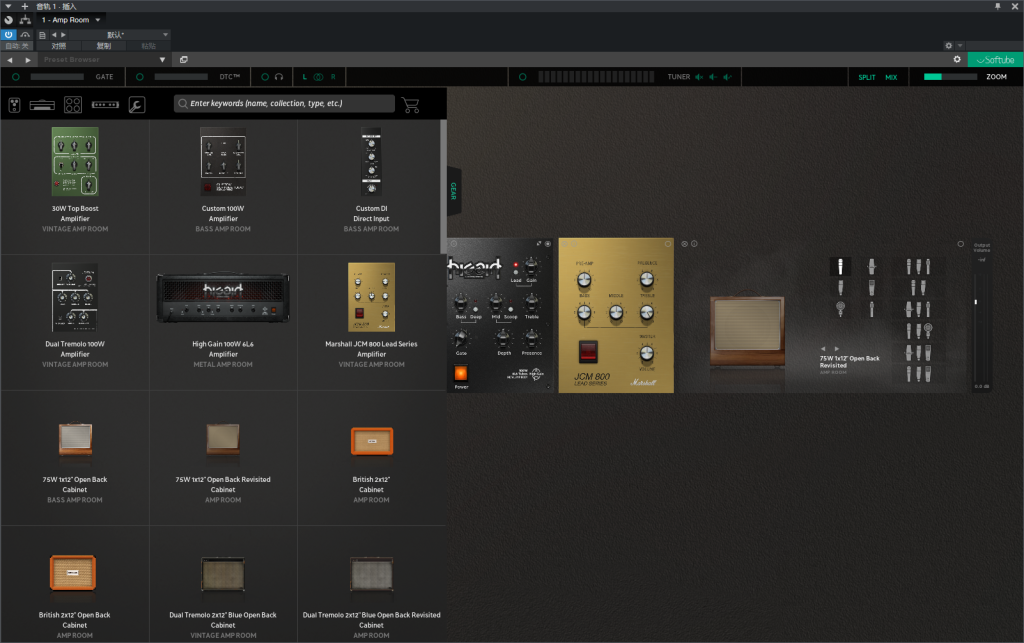Select the L channel button

pos(304,77)
